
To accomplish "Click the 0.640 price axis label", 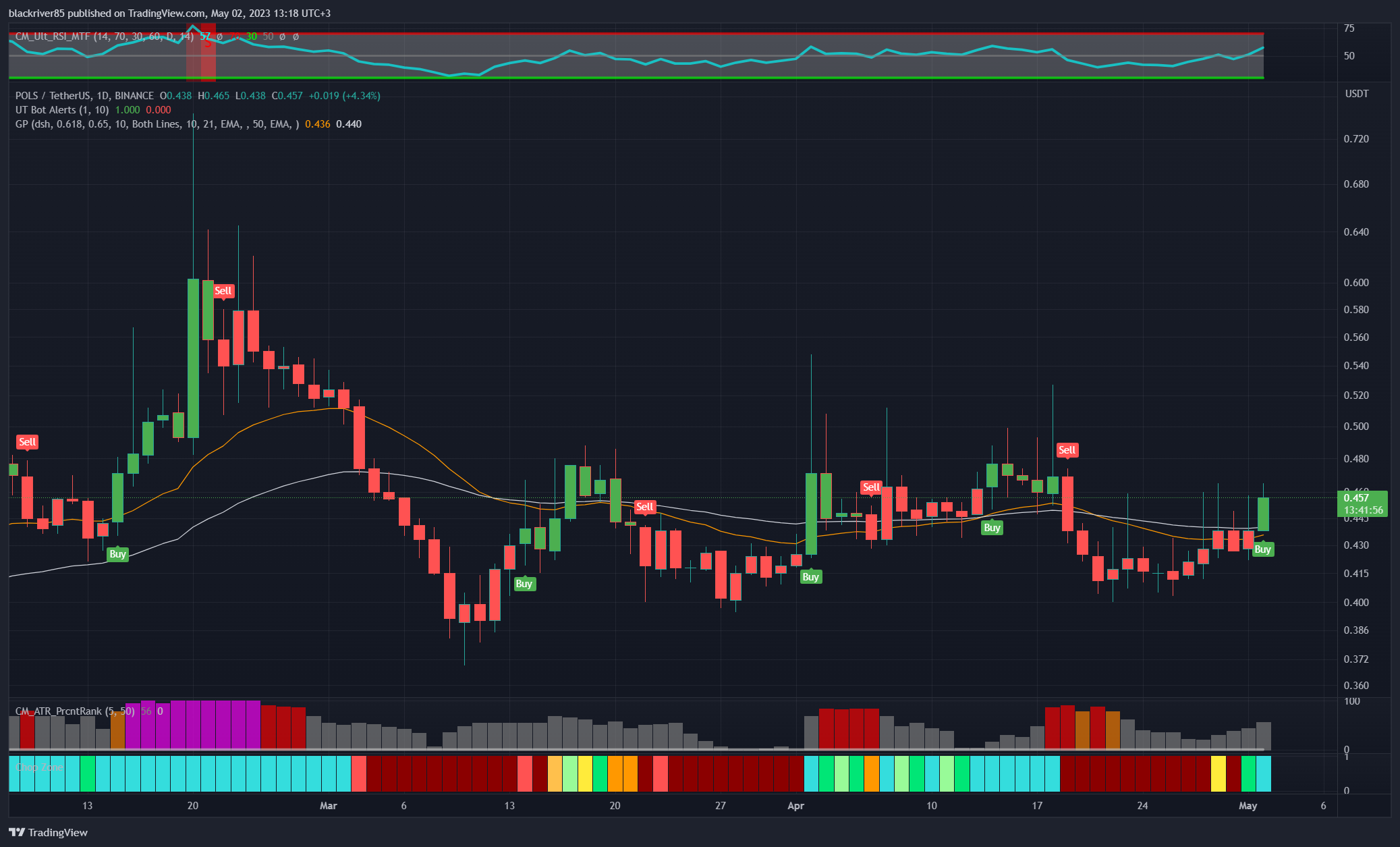I will click(1356, 232).
